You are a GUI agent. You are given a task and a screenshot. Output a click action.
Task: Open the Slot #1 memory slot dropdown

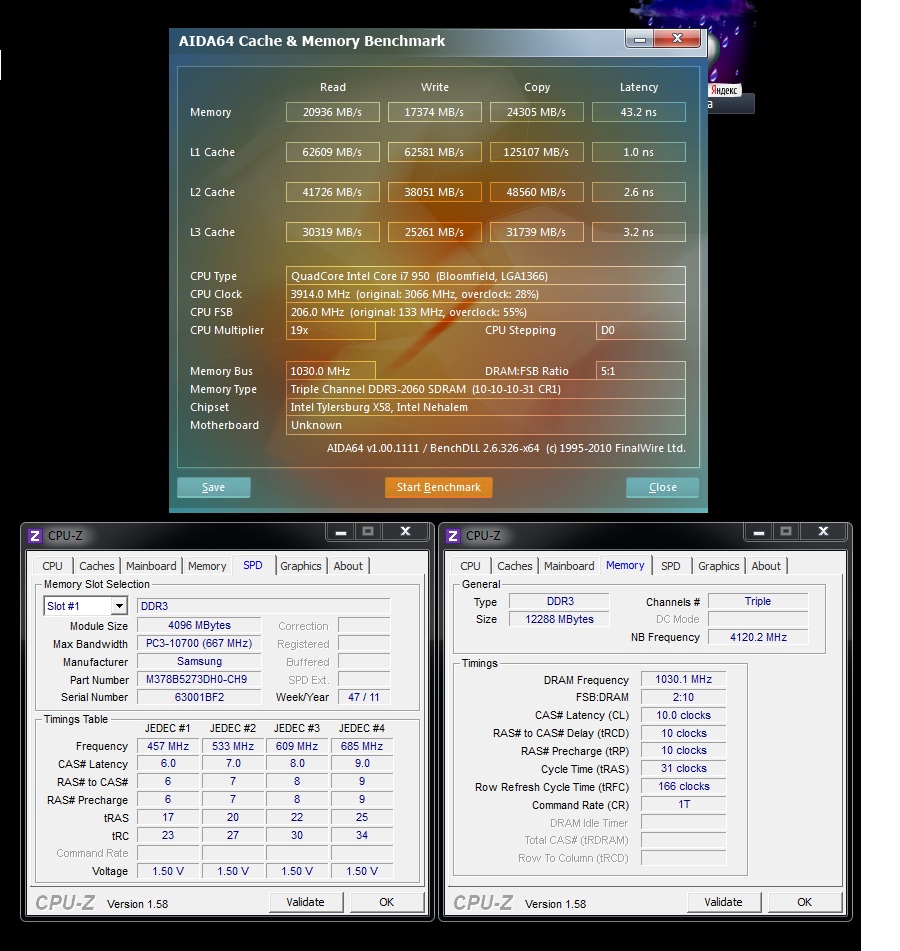click(x=119, y=606)
